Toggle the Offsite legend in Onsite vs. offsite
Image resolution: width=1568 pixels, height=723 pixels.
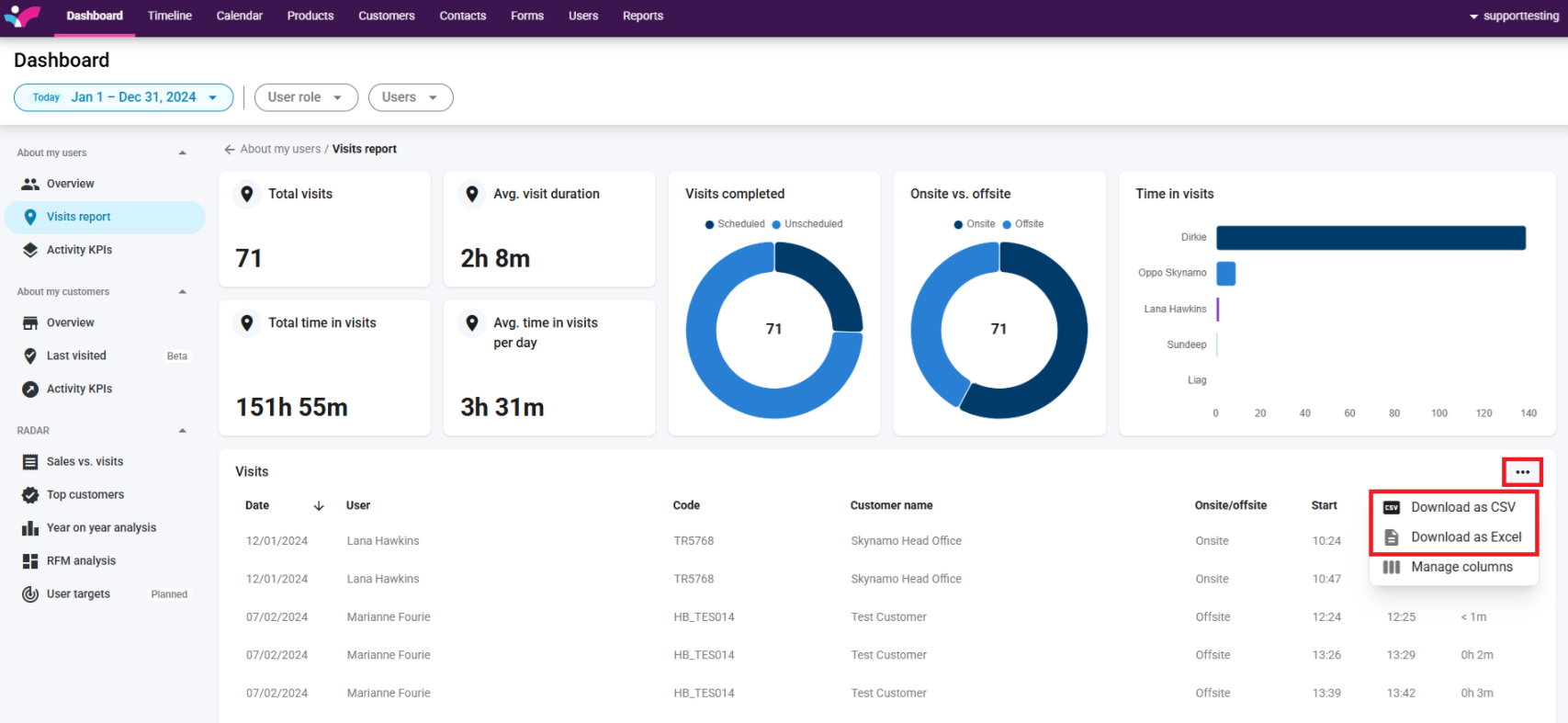[x=1023, y=224]
